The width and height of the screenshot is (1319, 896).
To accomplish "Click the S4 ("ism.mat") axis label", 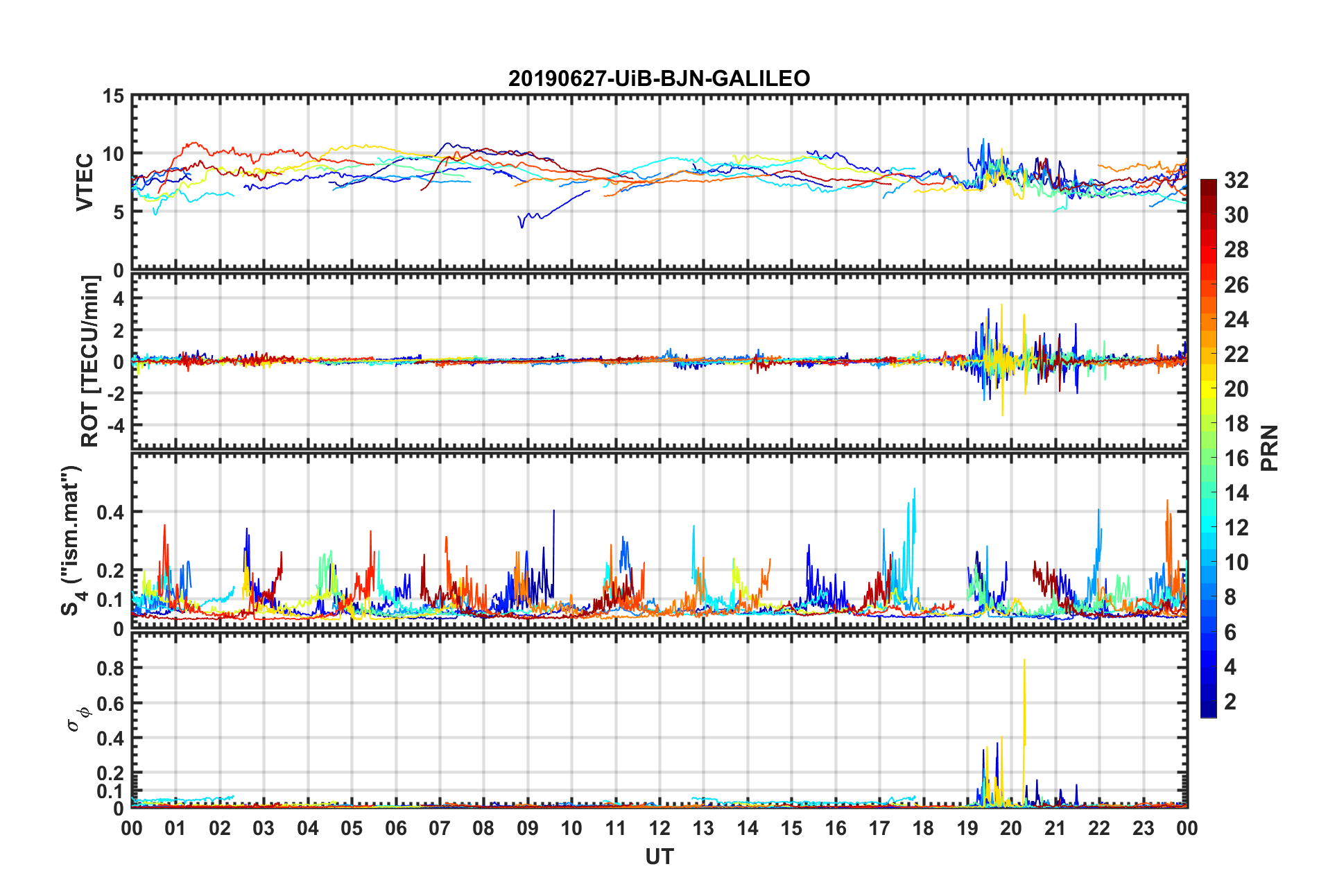I will pyautogui.click(x=71, y=541).
